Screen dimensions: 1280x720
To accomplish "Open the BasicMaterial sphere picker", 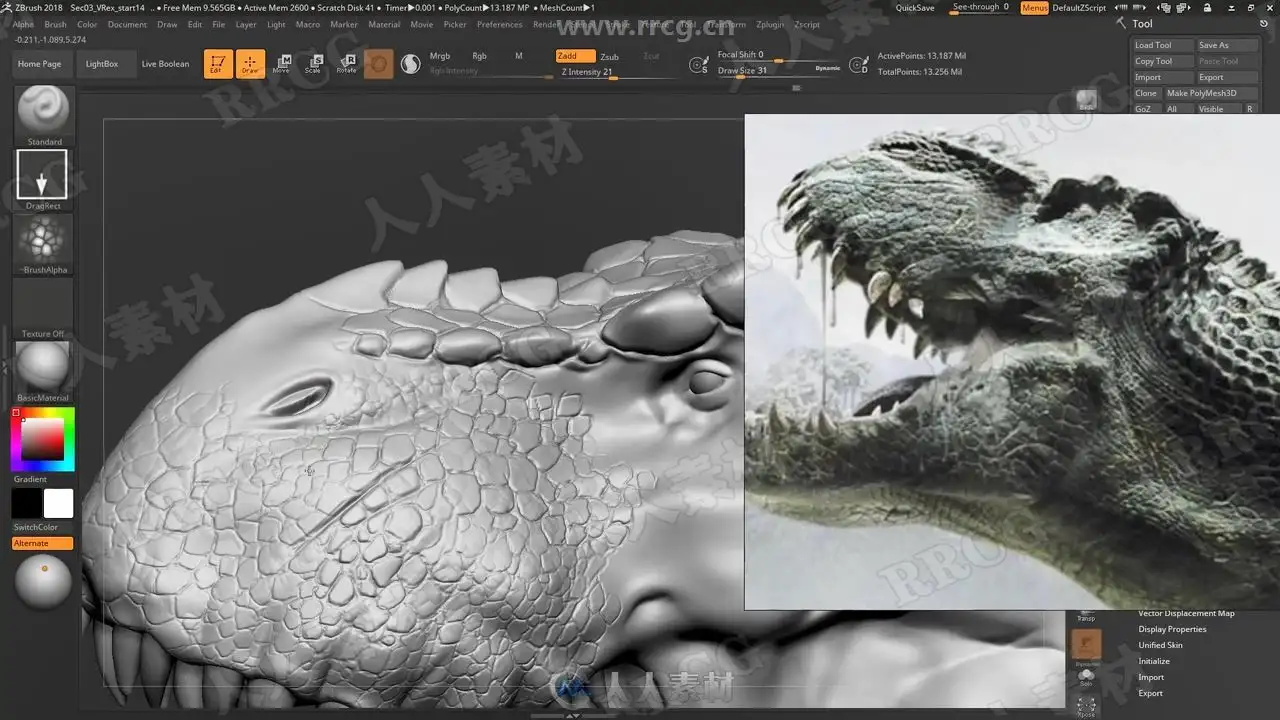I will pos(43,366).
